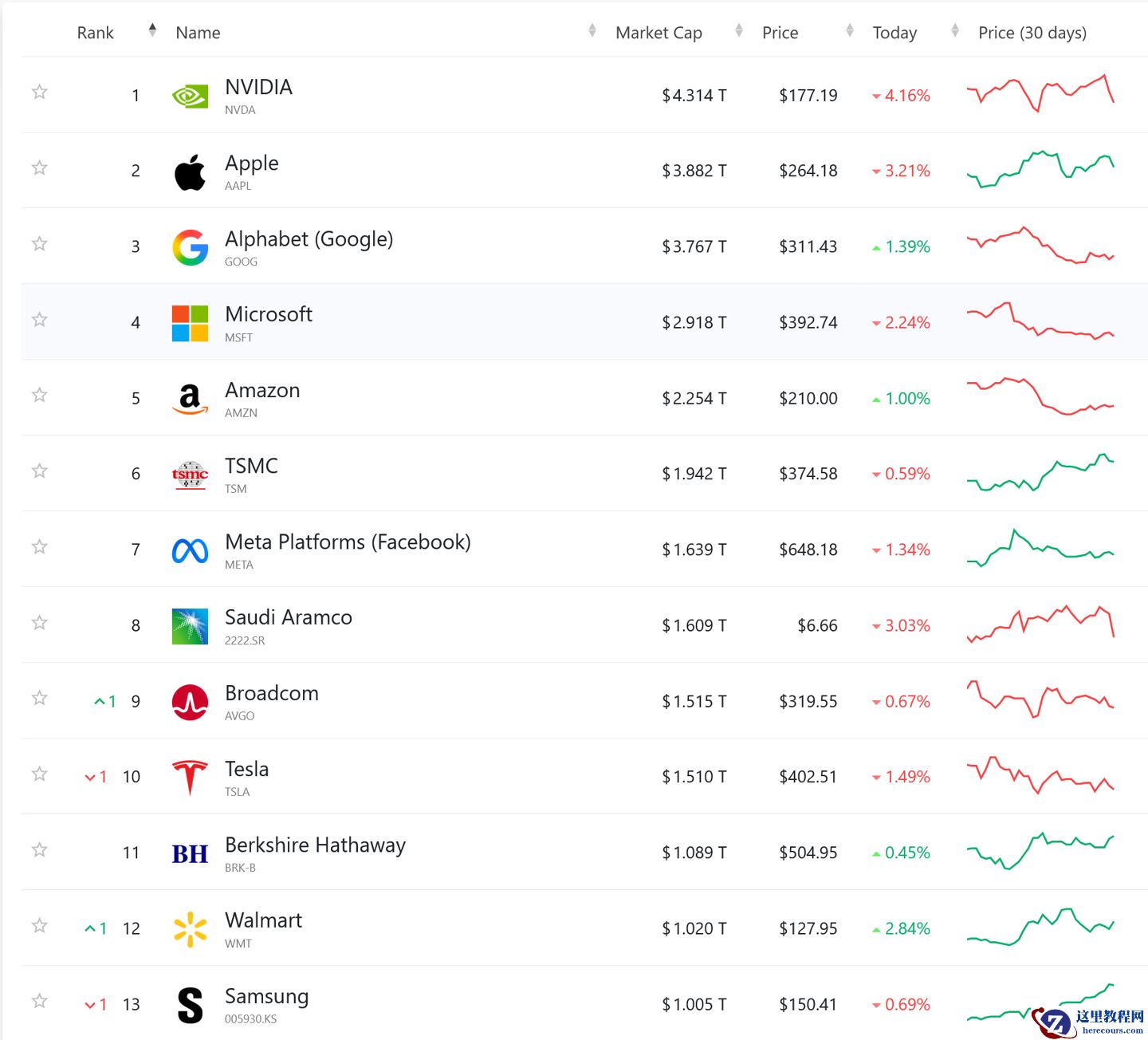
Task: Click the NVIDIA logo icon
Action: [190, 96]
